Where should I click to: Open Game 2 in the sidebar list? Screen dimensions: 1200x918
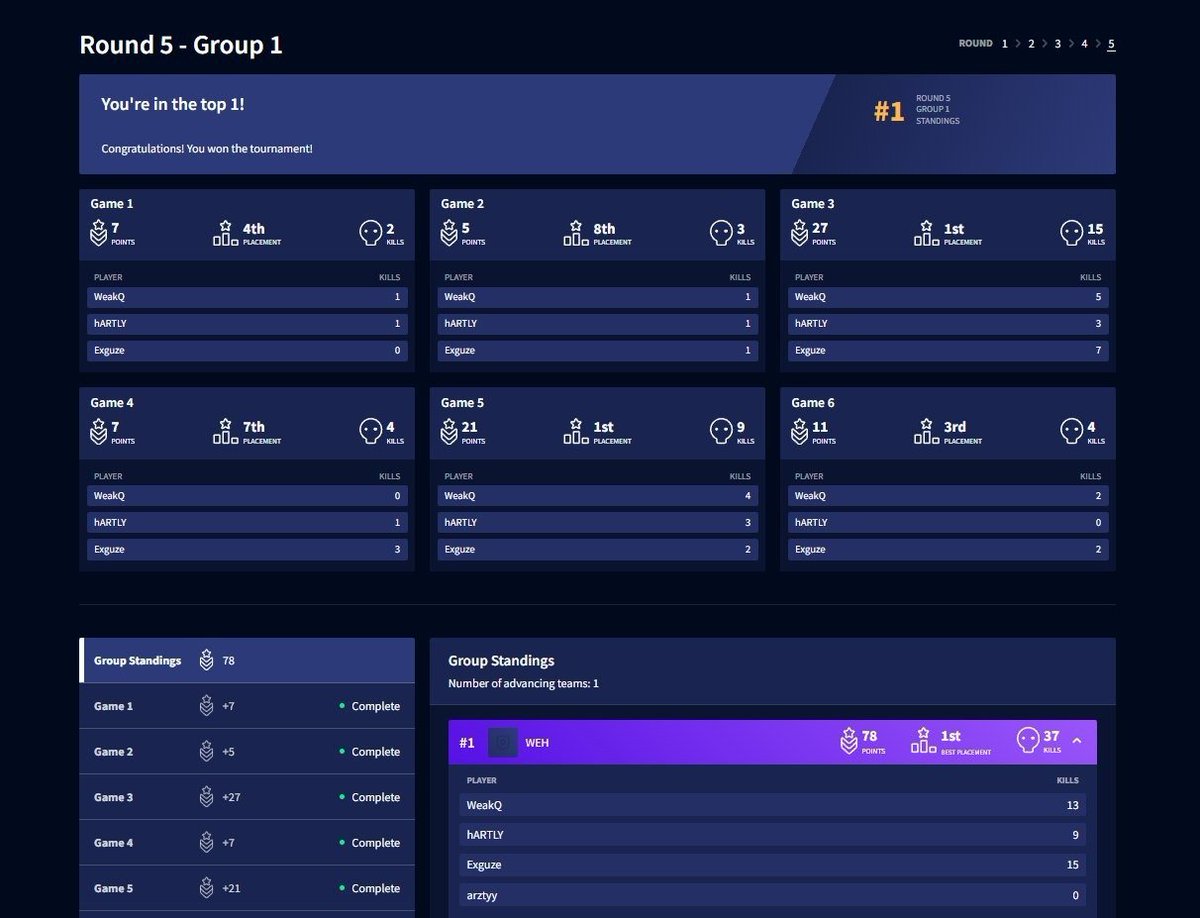pyautogui.click(x=247, y=752)
